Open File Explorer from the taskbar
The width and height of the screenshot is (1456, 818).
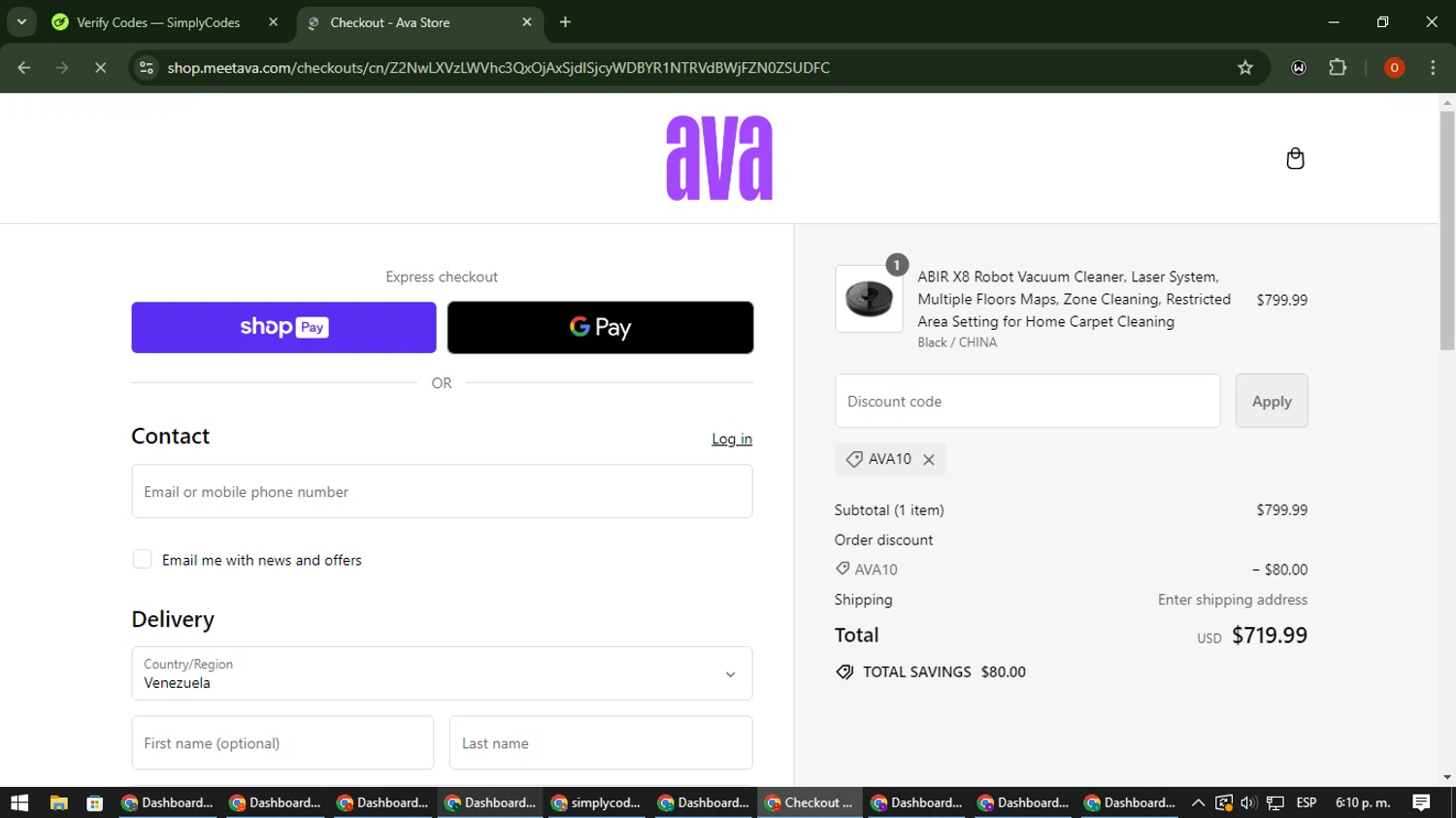59,802
